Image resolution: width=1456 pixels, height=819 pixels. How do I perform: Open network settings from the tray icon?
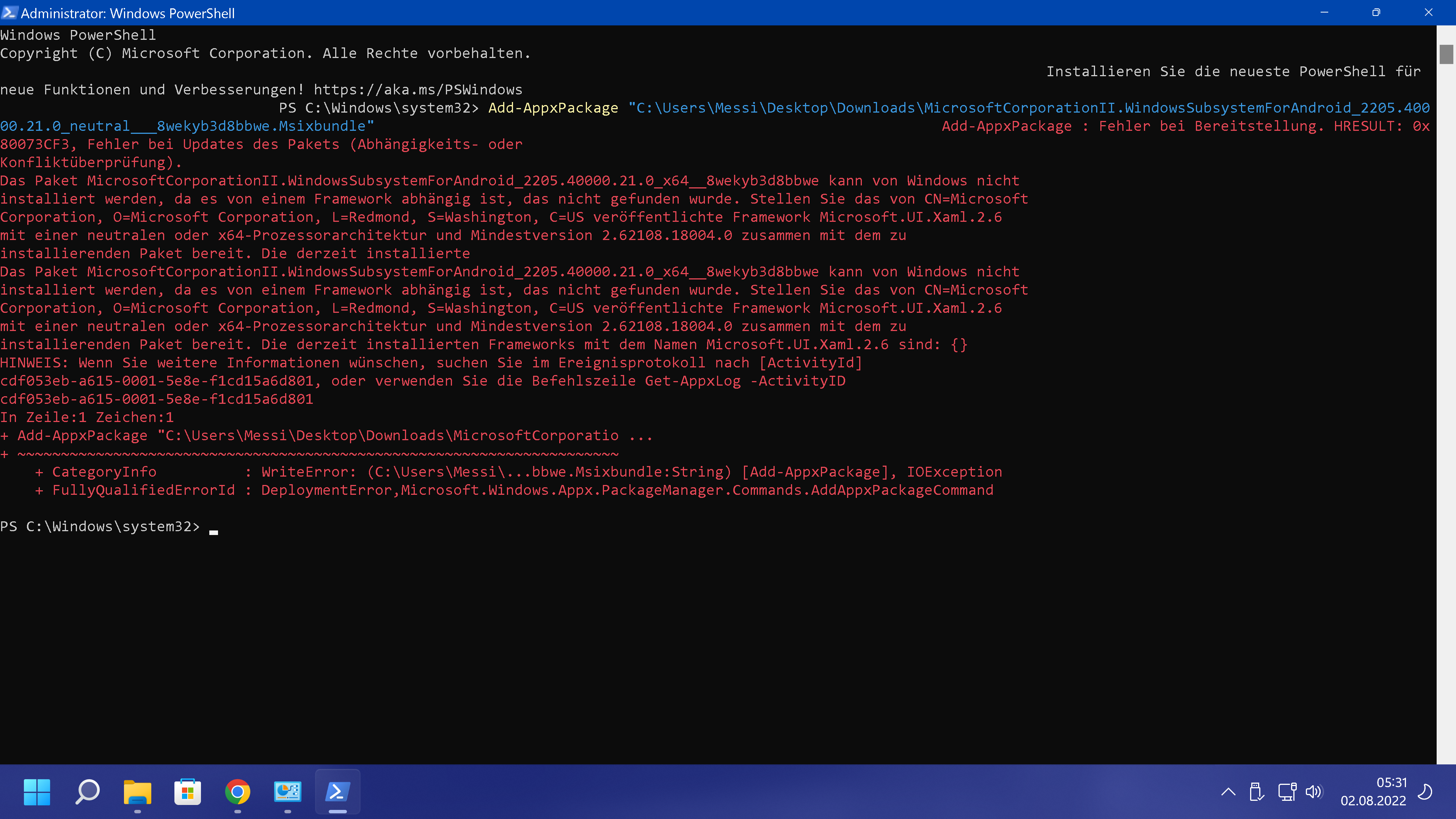pos(1287,792)
